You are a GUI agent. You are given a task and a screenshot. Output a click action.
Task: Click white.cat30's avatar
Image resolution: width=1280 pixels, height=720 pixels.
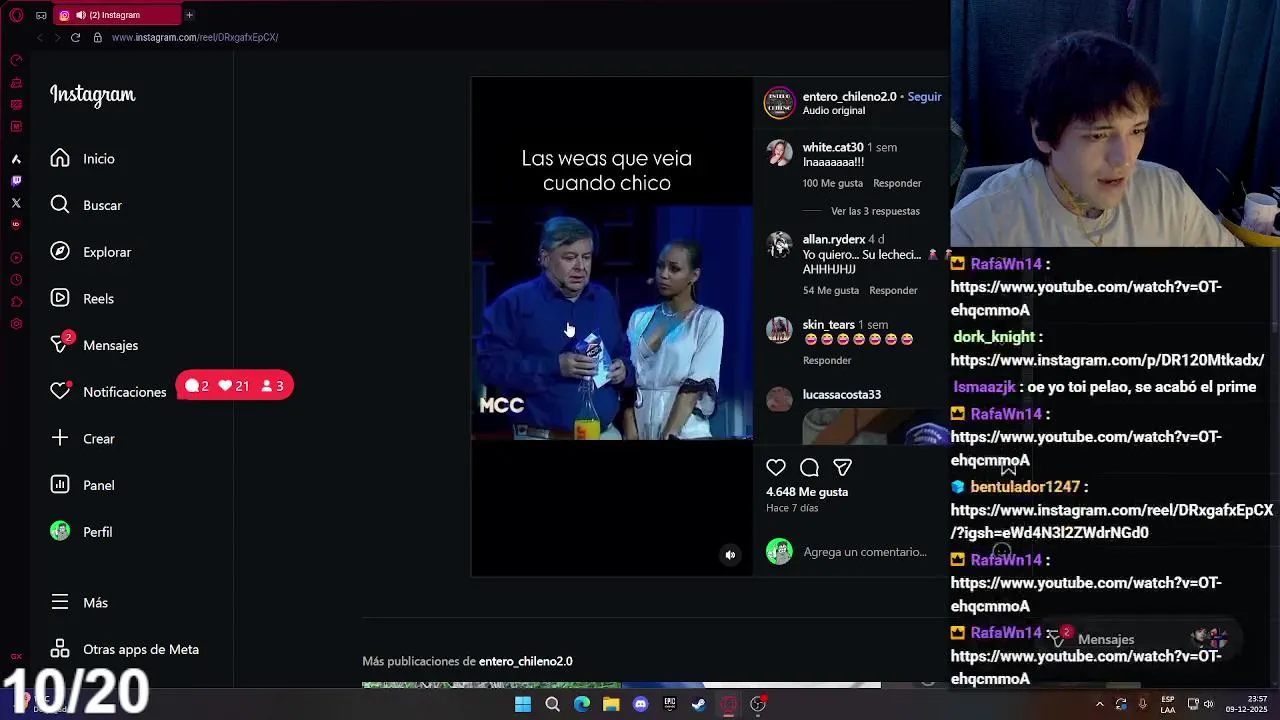[779, 153]
